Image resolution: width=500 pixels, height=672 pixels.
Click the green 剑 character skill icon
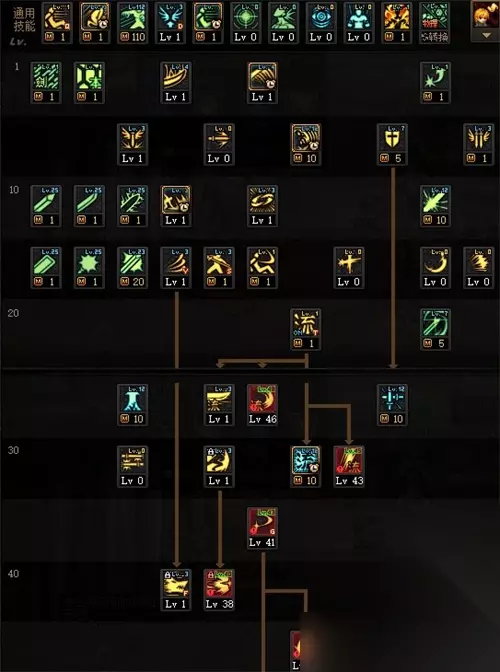[x=46, y=82]
